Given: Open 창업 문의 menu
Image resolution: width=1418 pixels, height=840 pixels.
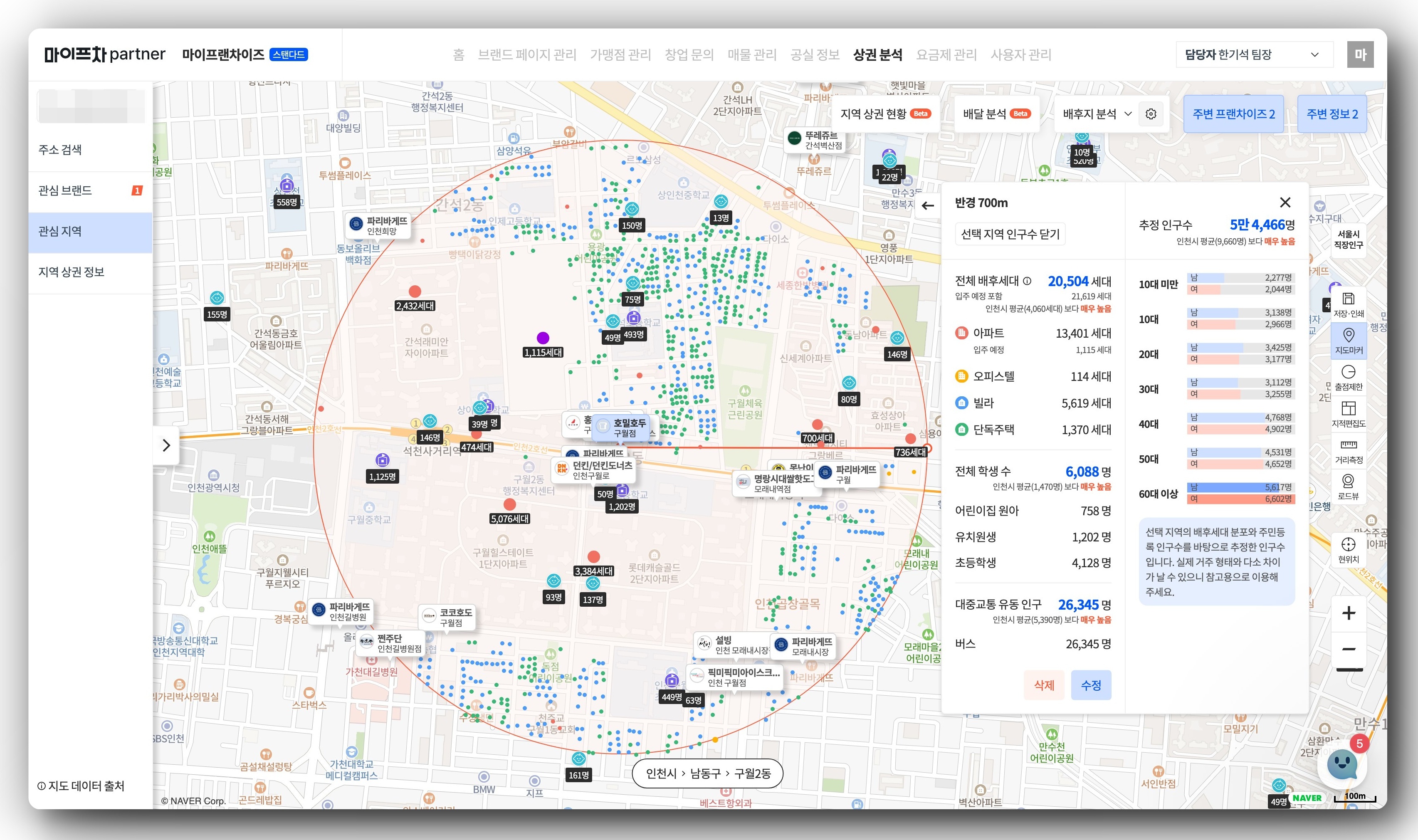Looking at the screenshot, I should 689,54.
